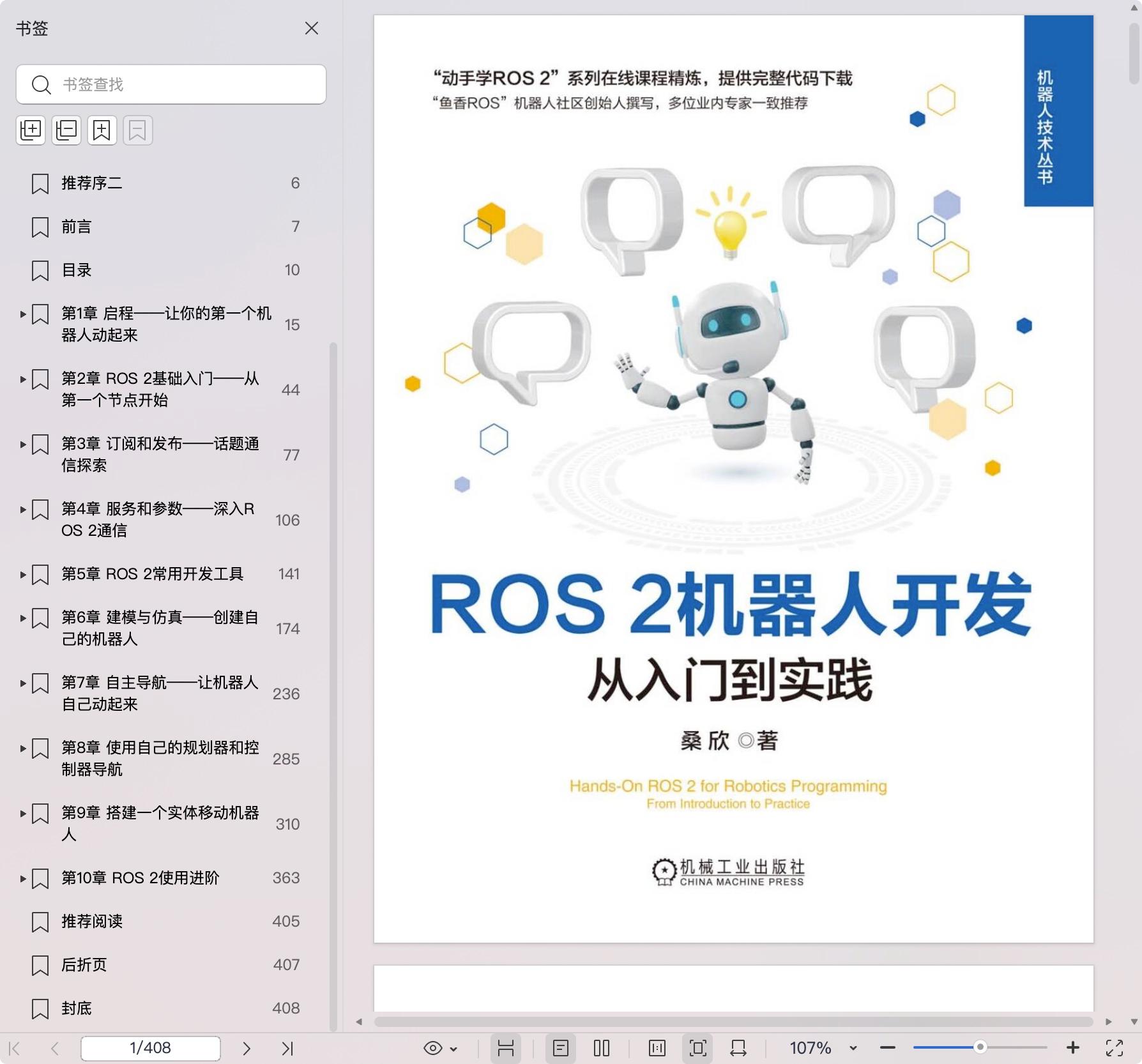Image resolution: width=1142 pixels, height=1064 pixels.
Task: Zoom in with plus button
Action: [x=1073, y=1048]
